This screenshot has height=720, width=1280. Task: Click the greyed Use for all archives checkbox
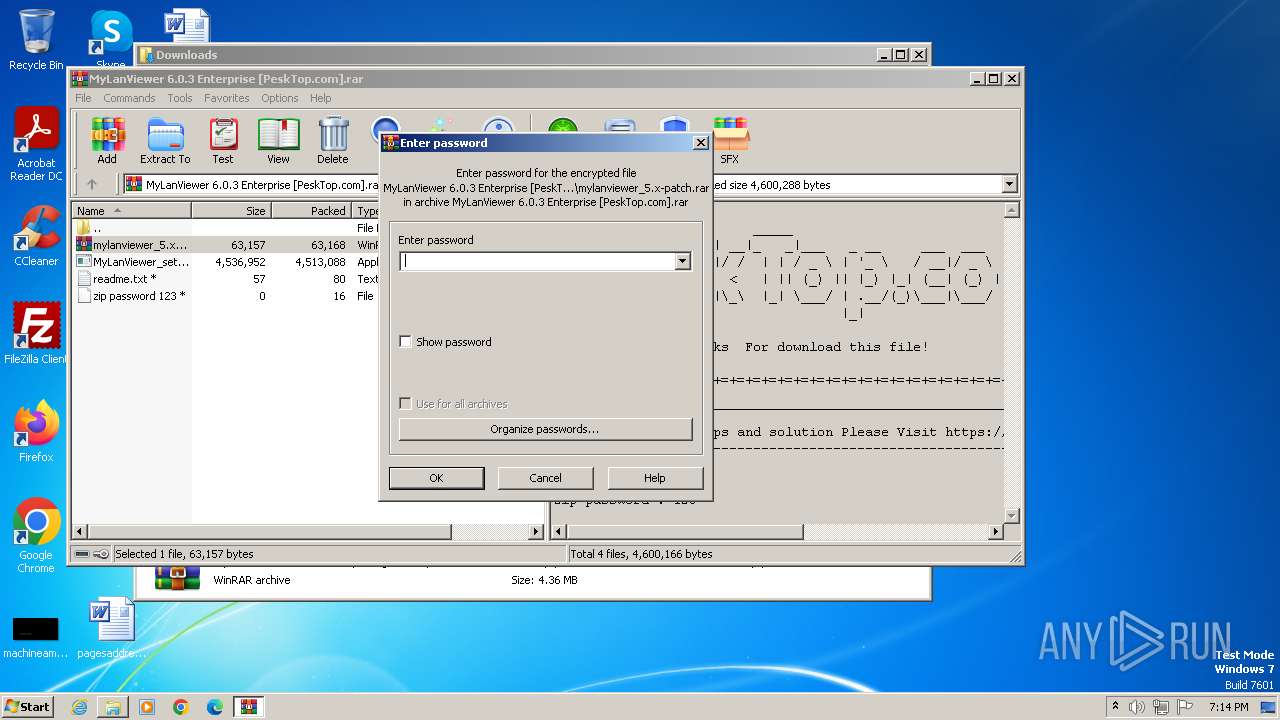coord(405,404)
